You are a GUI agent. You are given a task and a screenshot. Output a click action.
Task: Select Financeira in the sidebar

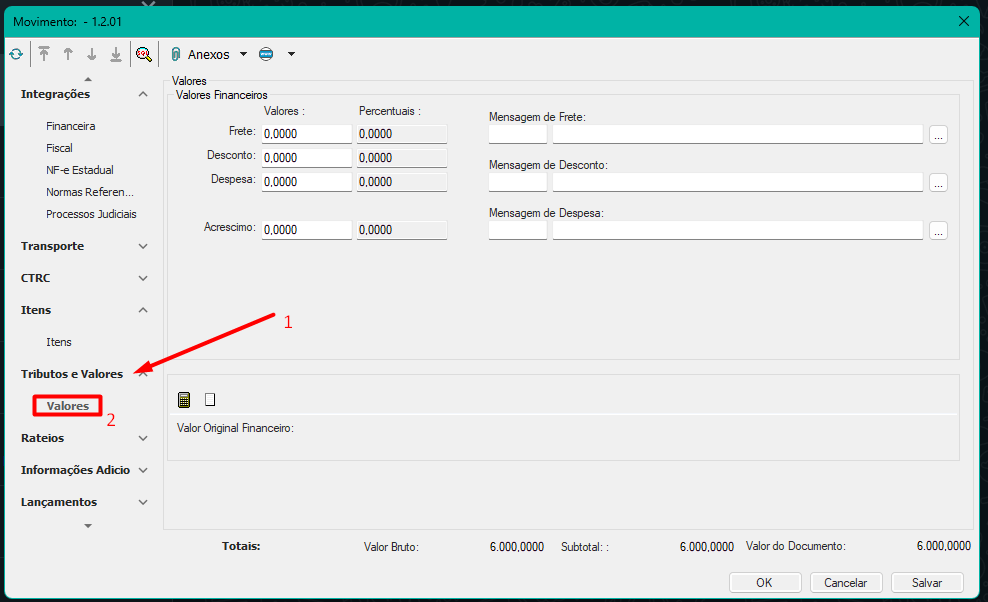pos(70,126)
